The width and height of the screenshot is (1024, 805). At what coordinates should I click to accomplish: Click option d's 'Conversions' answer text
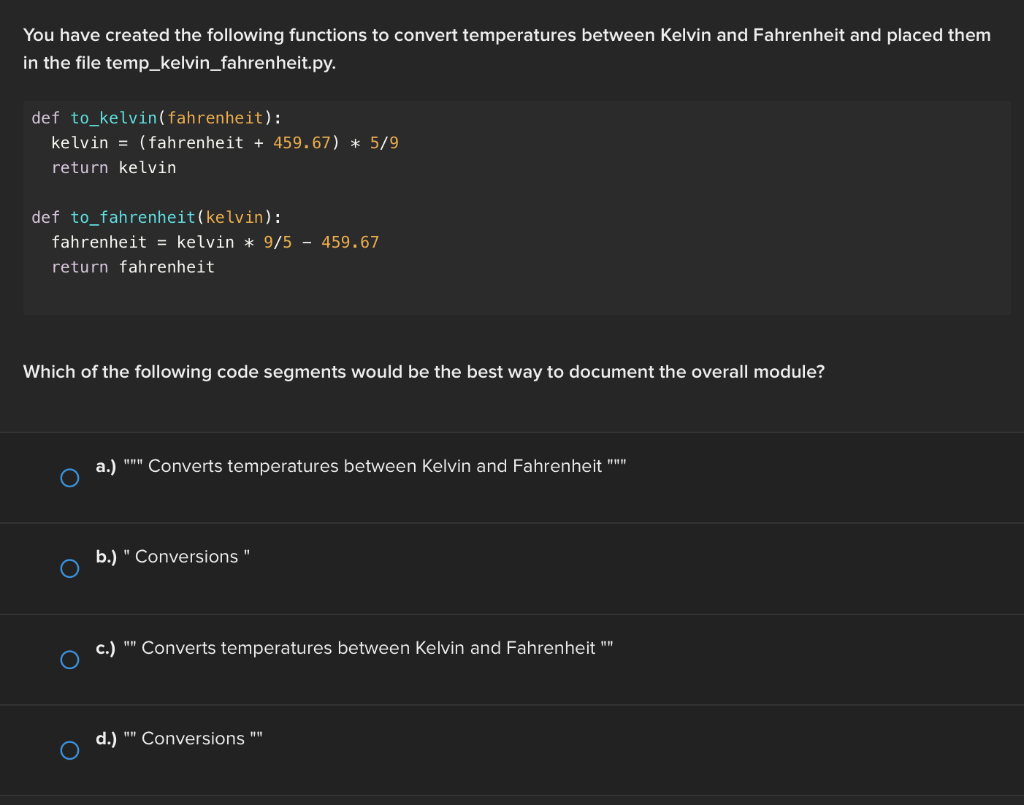[195, 739]
